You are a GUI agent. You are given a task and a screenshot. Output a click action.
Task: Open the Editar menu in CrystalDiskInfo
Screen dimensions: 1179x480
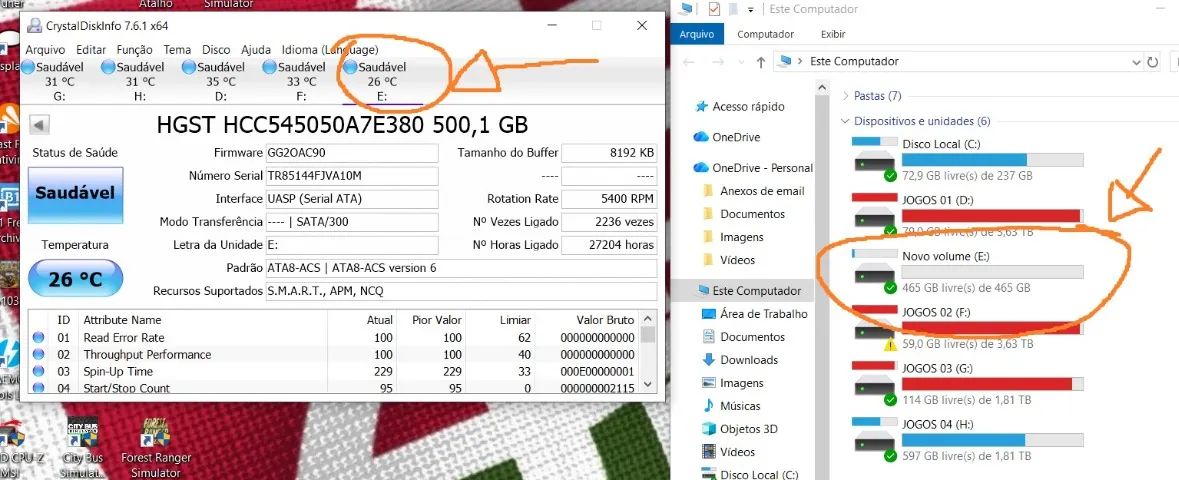(x=91, y=50)
